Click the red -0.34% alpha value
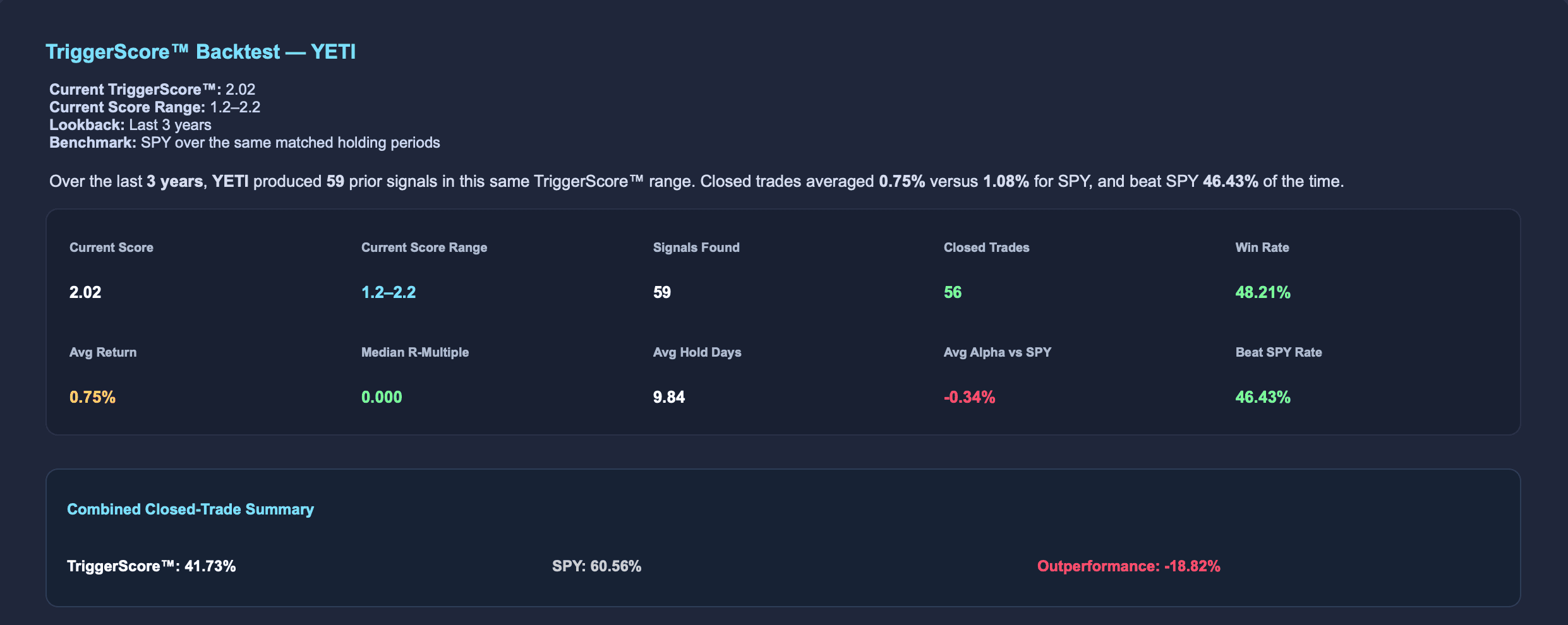The width and height of the screenshot is (1568, 625). coord(969,397)
